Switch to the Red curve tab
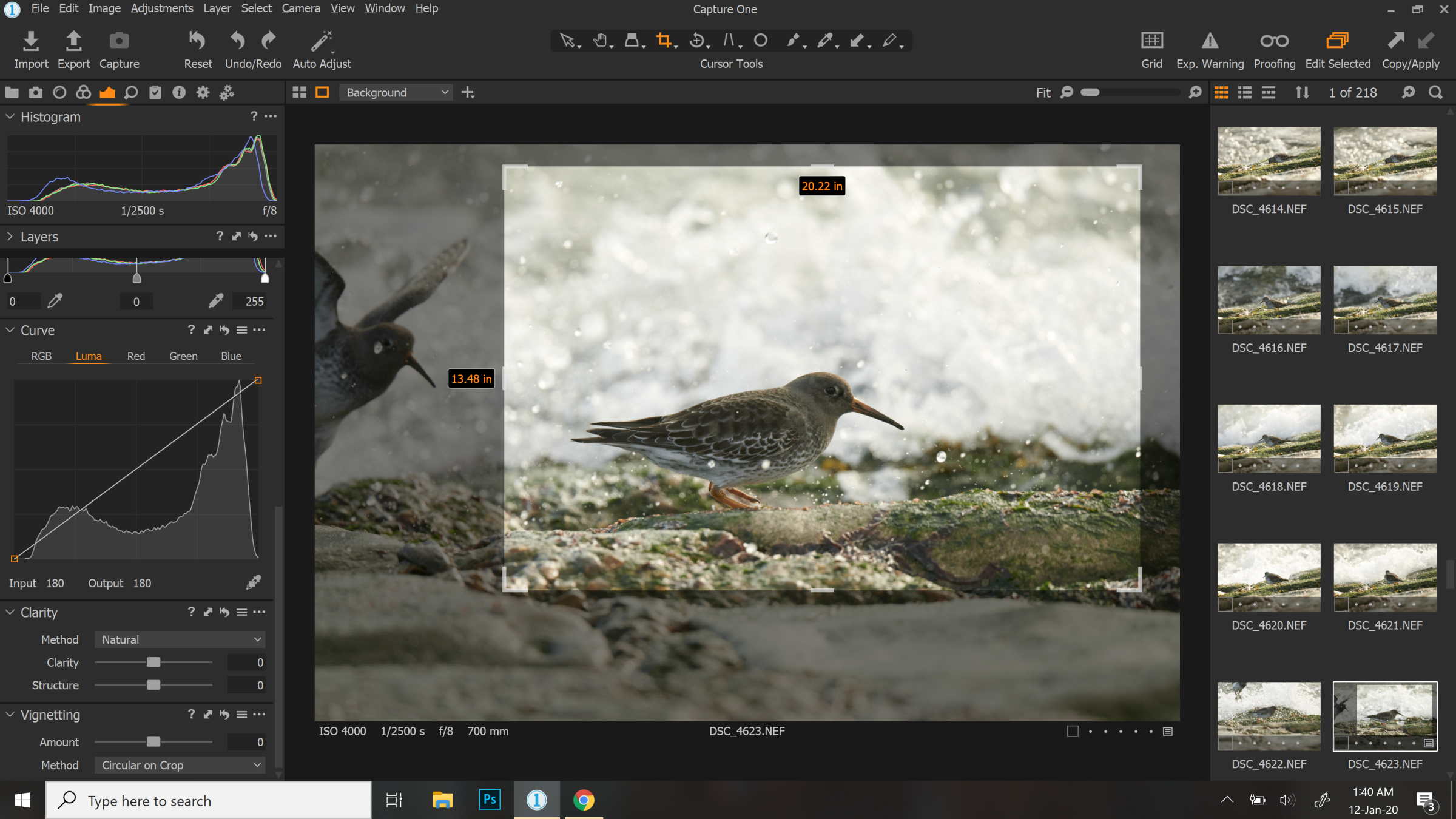 pos(136,356)
